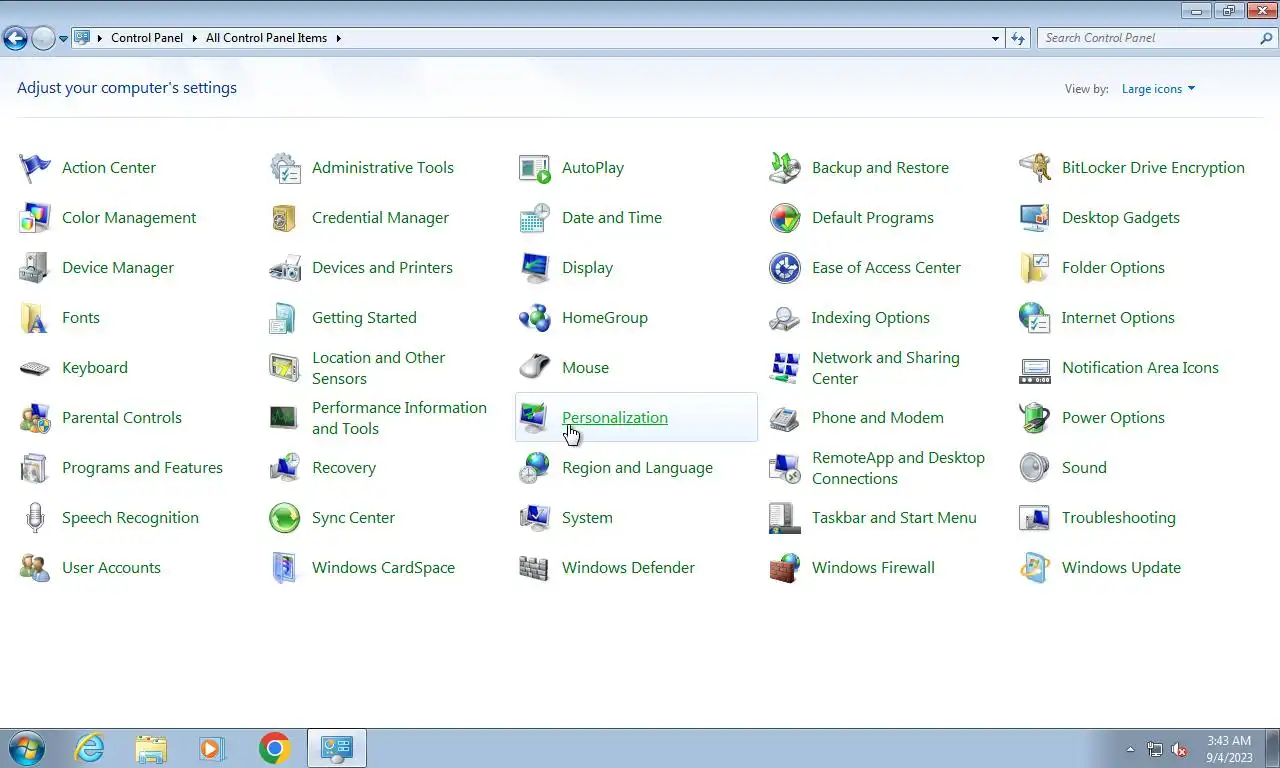Open Backup and Restore icon
Image resolution: width=1280 pixels, height=768 pixels.
tap(785, 168)
